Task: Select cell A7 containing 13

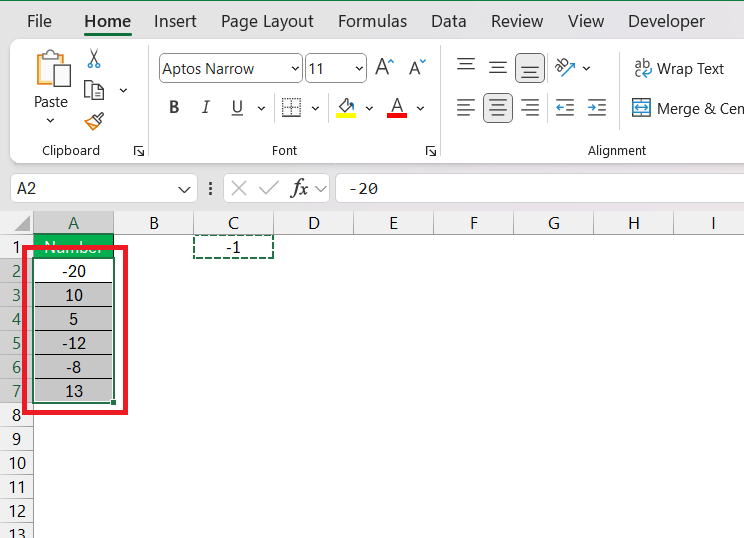Action: 74,391
